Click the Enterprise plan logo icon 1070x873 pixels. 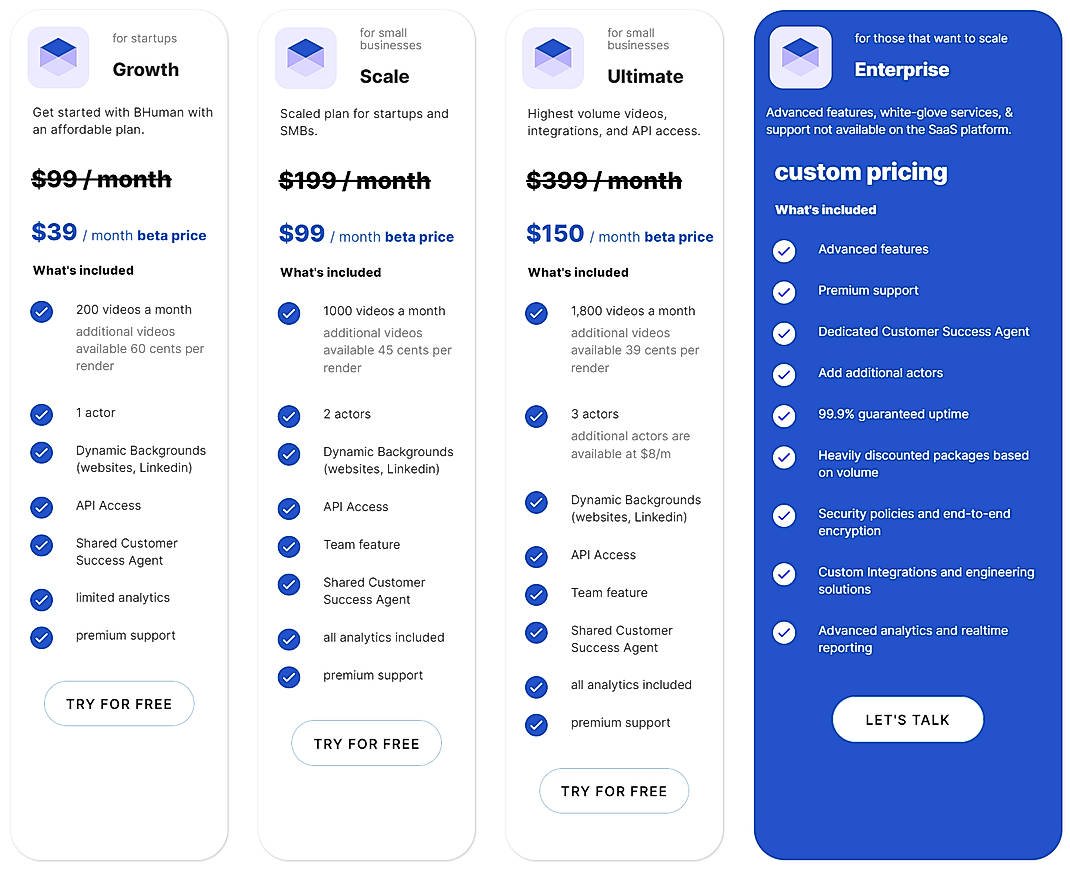tap(798, 57)
